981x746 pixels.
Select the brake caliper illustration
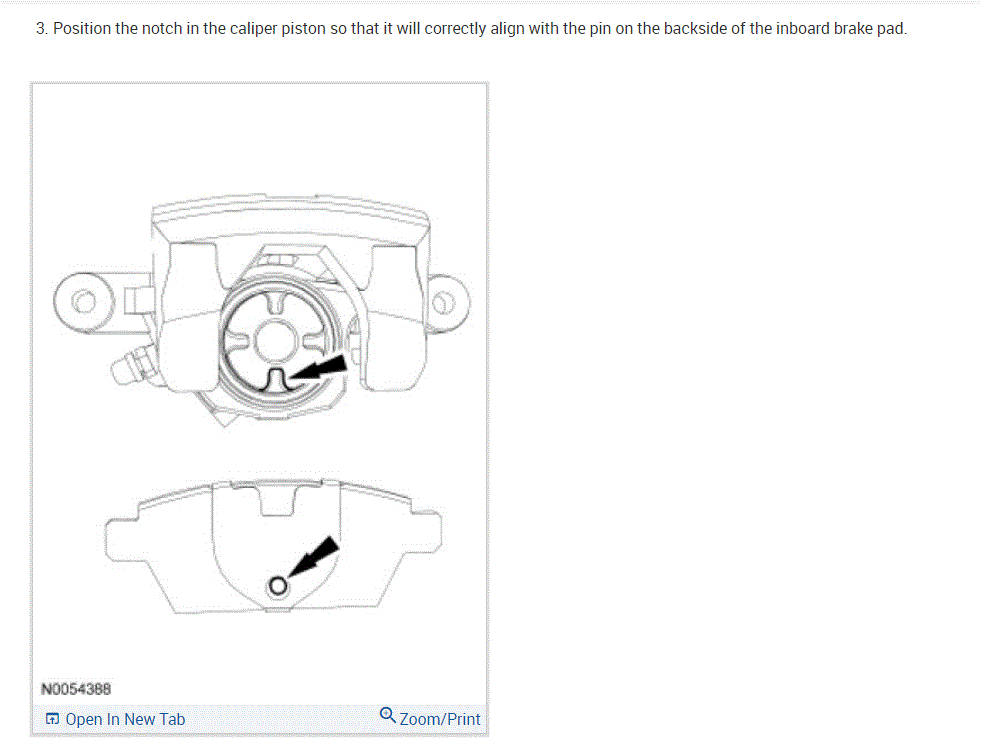[262, 310]
